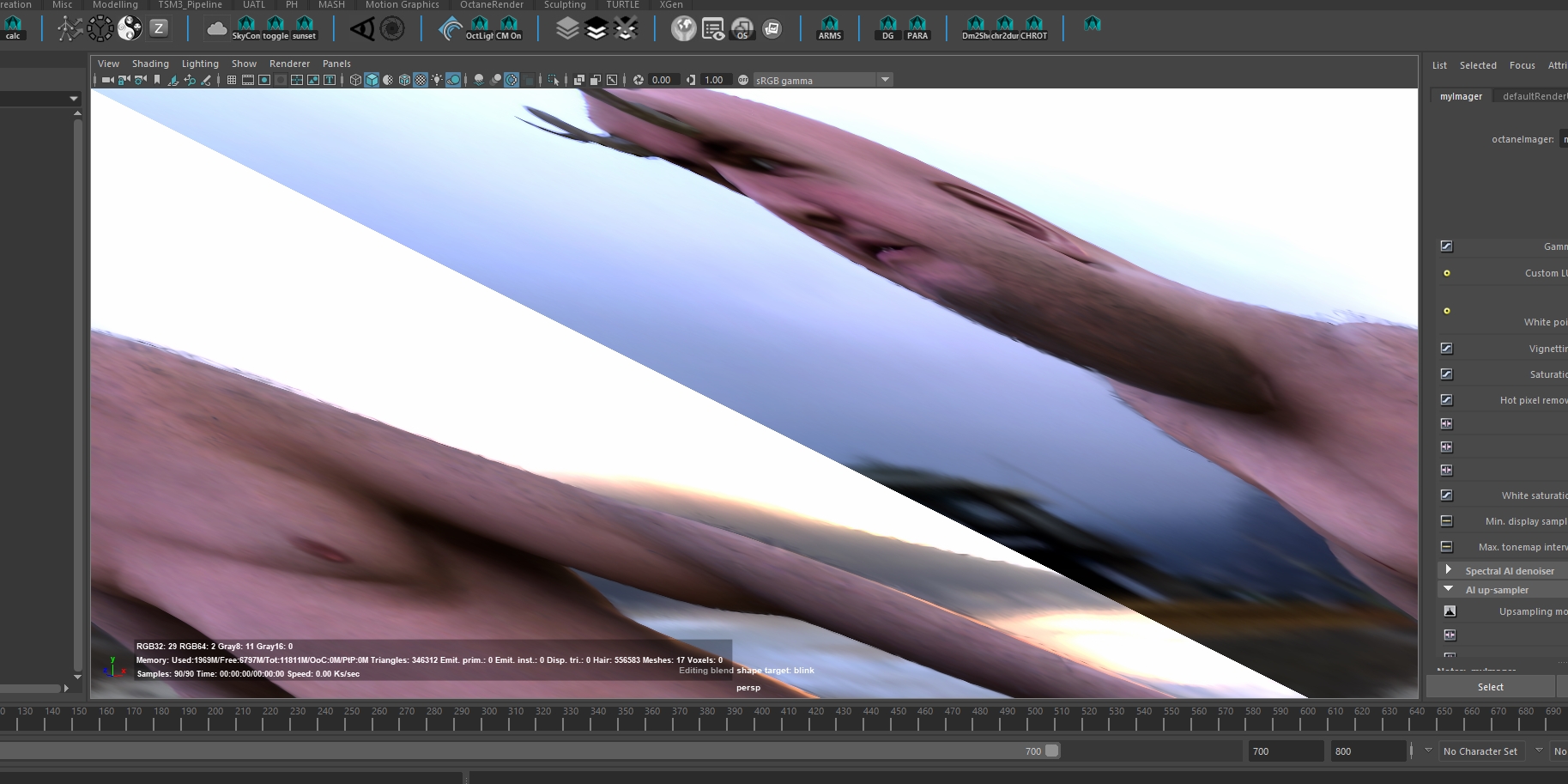Click the Z shelf button icon
The image size is (1568, 784).
(x=159, y=28)
